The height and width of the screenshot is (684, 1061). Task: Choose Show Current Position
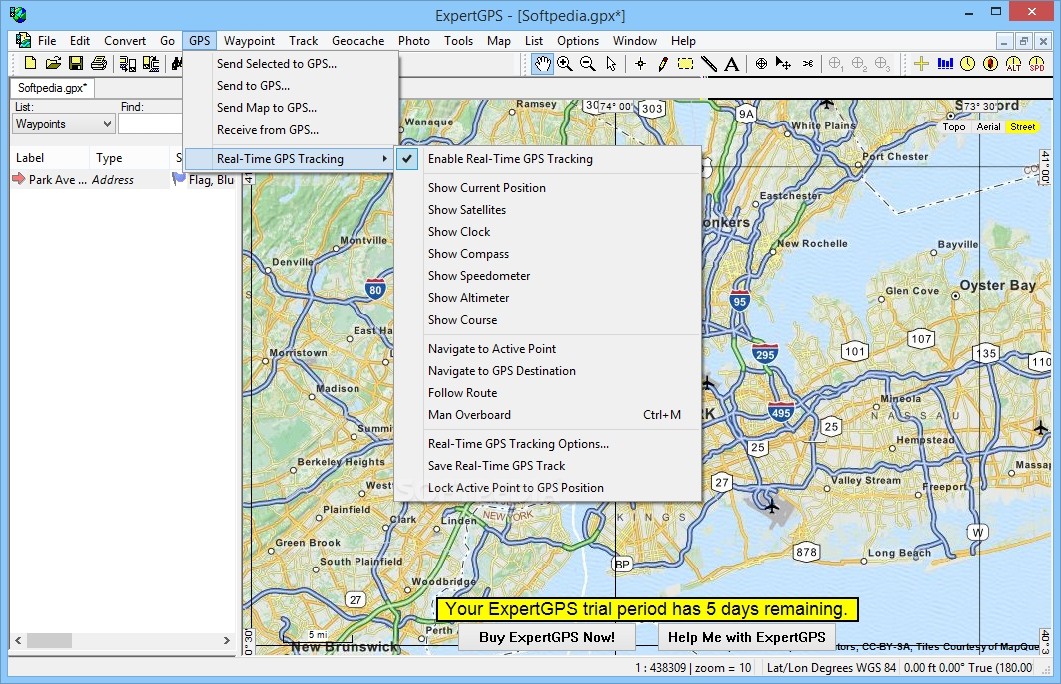tap(547, 188)
